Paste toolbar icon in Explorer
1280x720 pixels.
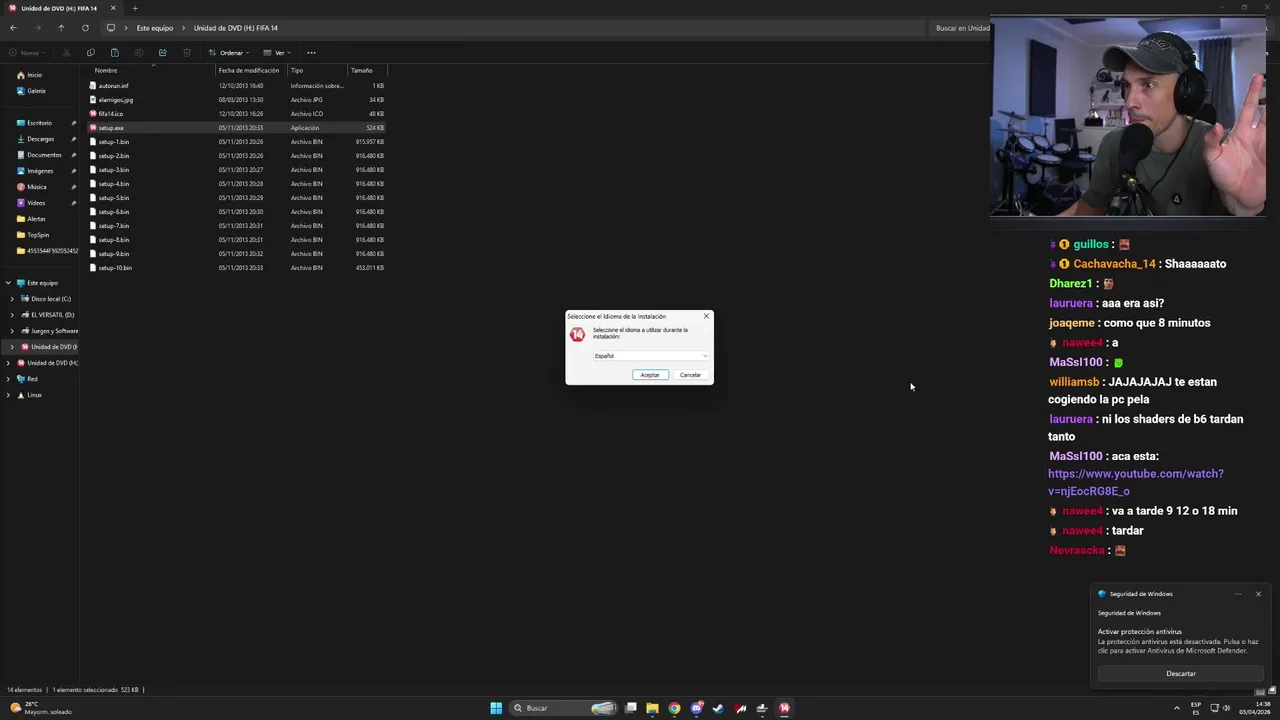tap(115, 53)
